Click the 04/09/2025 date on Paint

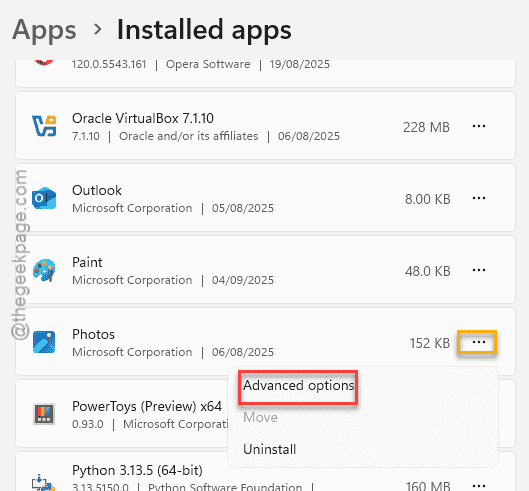point(243,280)
